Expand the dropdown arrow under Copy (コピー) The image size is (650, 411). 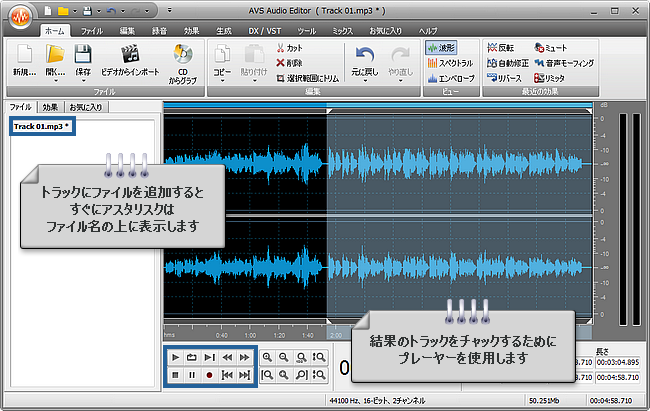tap(222, 83)
